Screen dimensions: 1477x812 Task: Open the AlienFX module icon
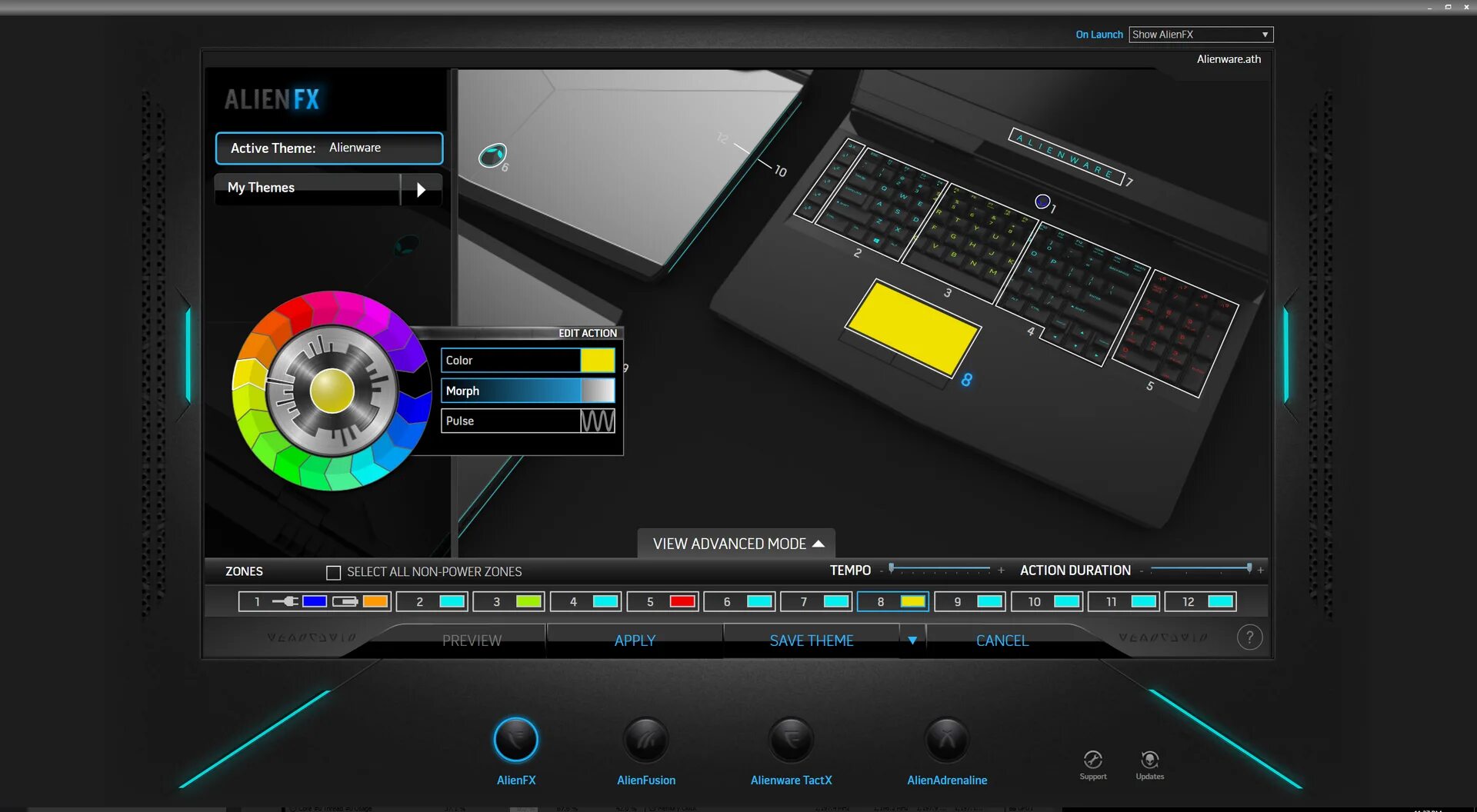tap(515, 740)
